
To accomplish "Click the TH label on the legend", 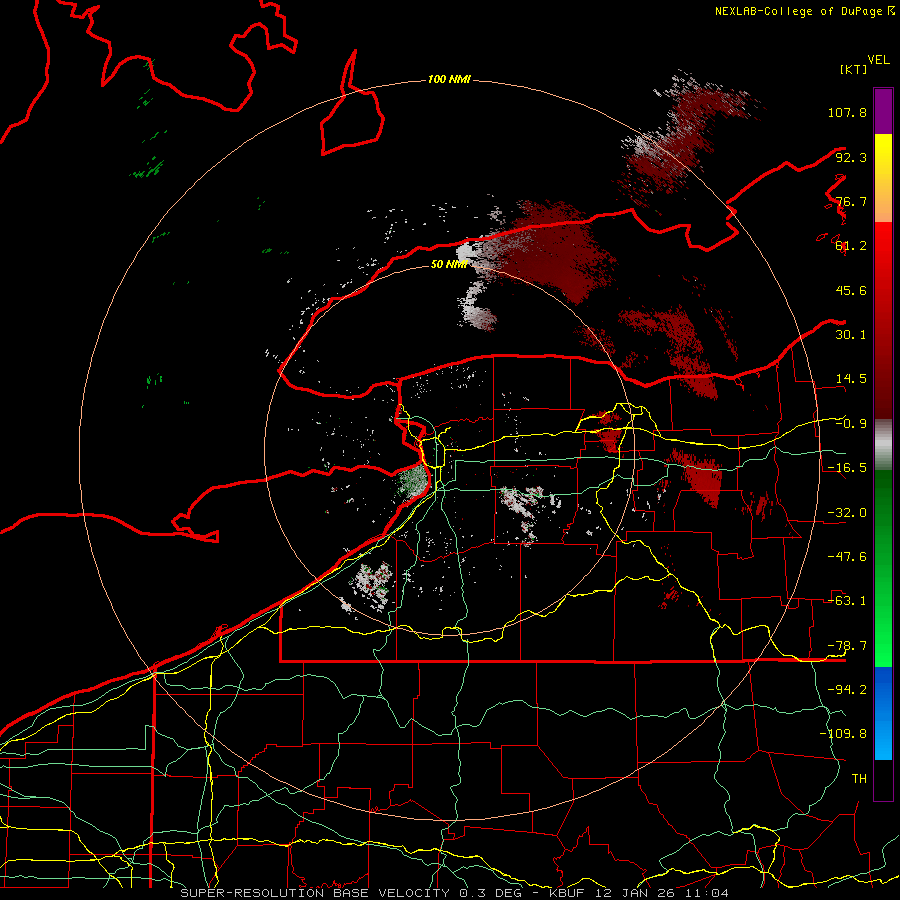I will 859,779.
